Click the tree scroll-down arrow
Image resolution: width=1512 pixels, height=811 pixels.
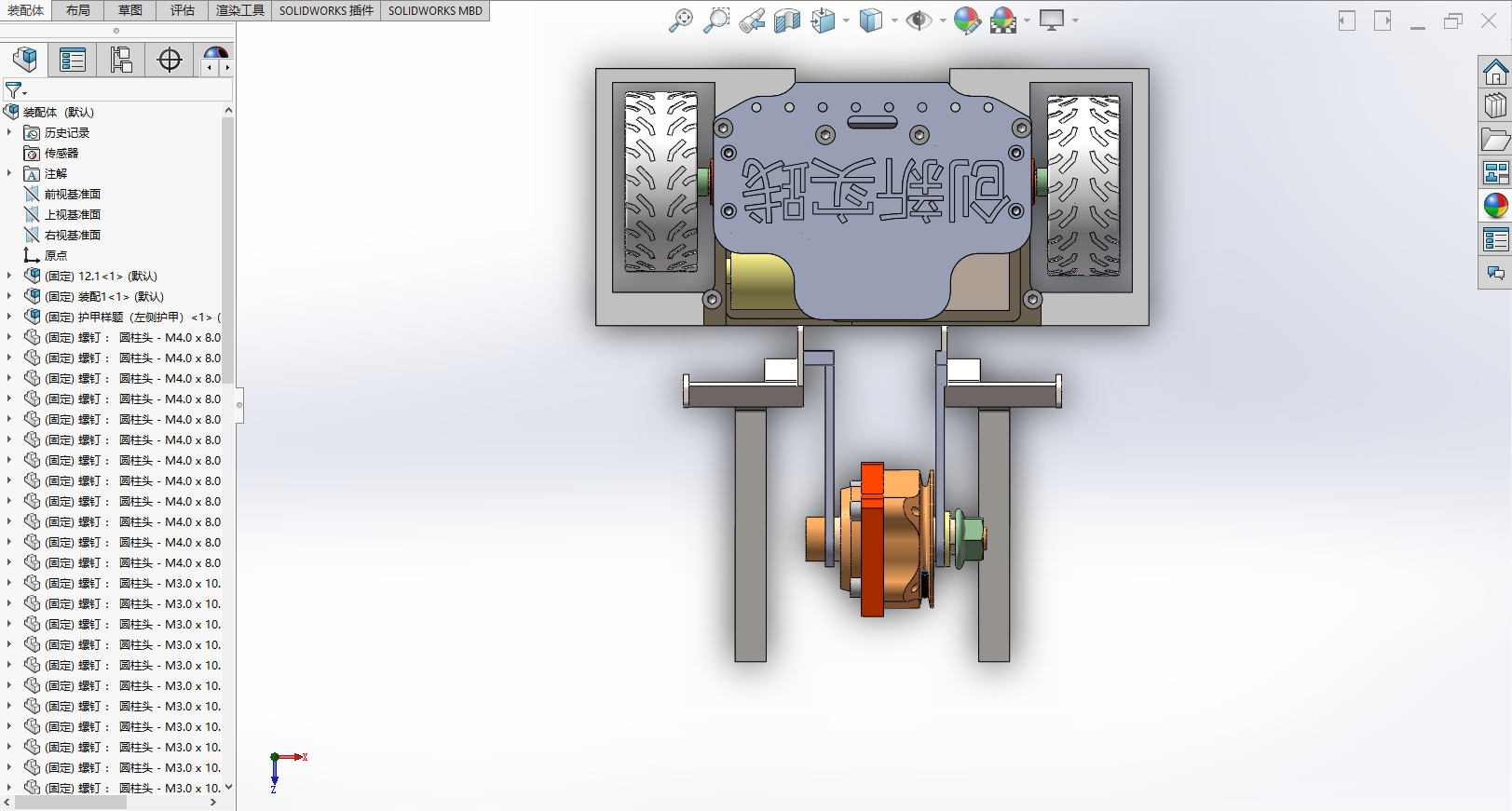(228, 787)
